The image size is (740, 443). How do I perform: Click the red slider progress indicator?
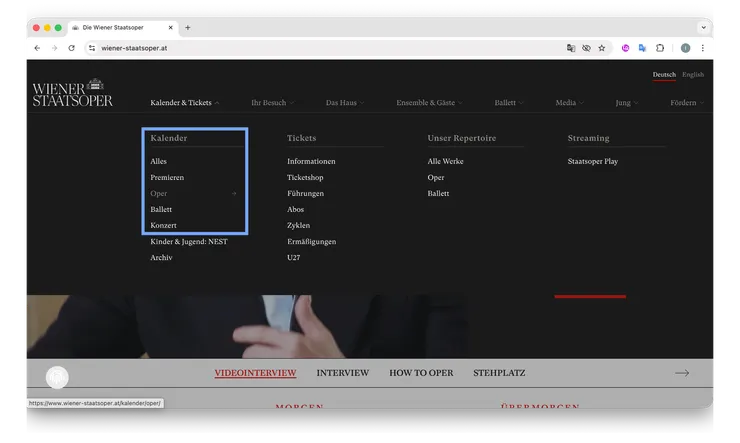(590, 297)
